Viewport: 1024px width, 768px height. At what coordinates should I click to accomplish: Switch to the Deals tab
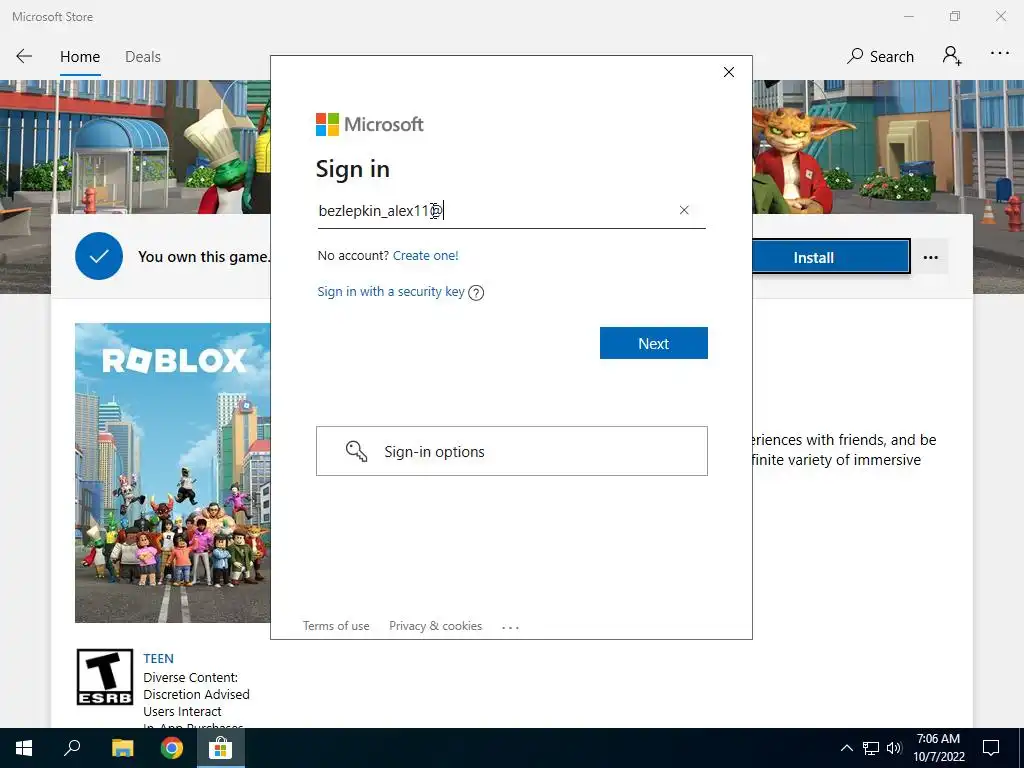143,57
